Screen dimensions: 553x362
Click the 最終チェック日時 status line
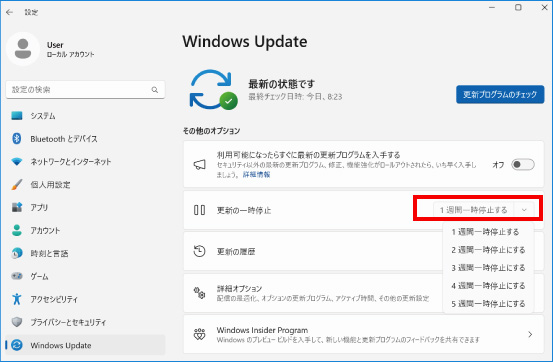(295, 97)
